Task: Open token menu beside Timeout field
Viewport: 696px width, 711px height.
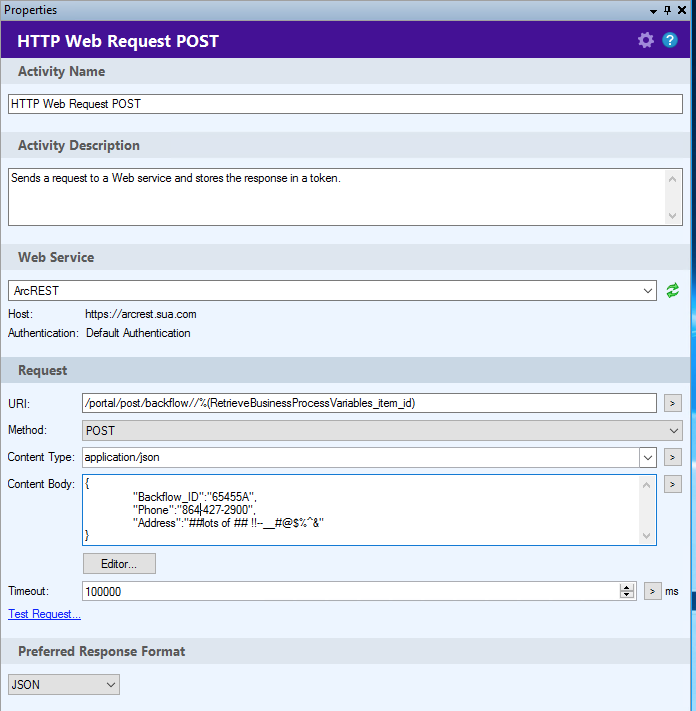Action: [652, 591]
